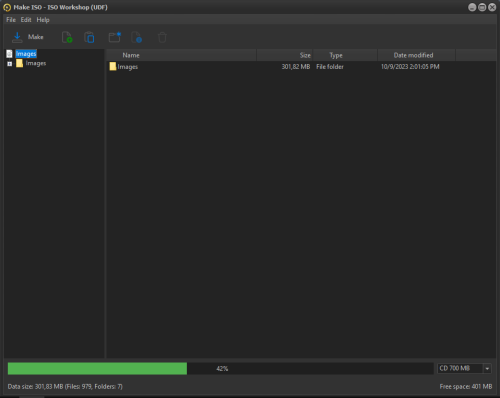Click the ISO Workshop title bar app icon
Screen dimensions: 500x398
click(7, 7)
